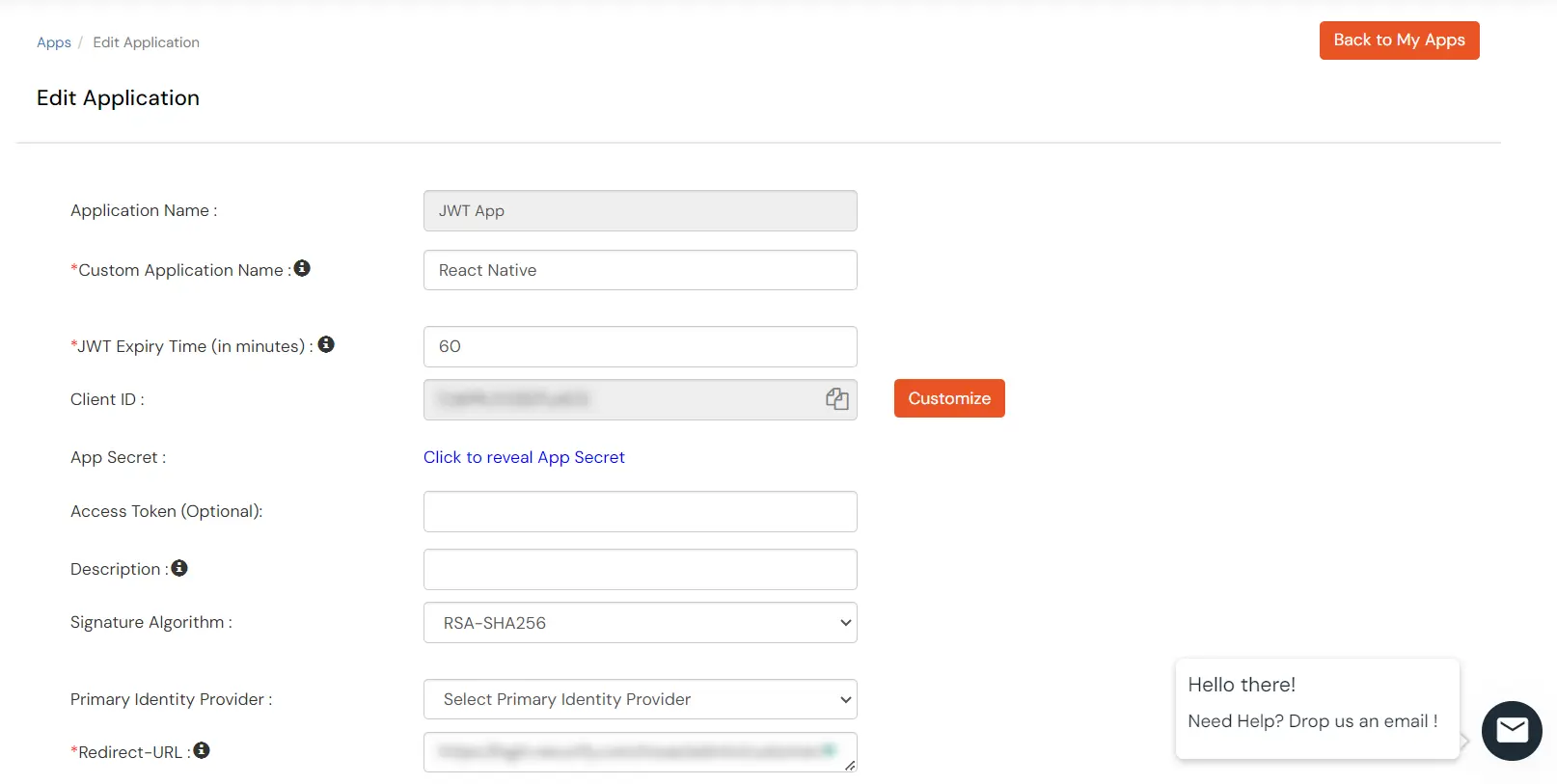Copy the Client ID using clipboard icon
The height and width of the screenshot is (784, 1557).
click(836, 399)
